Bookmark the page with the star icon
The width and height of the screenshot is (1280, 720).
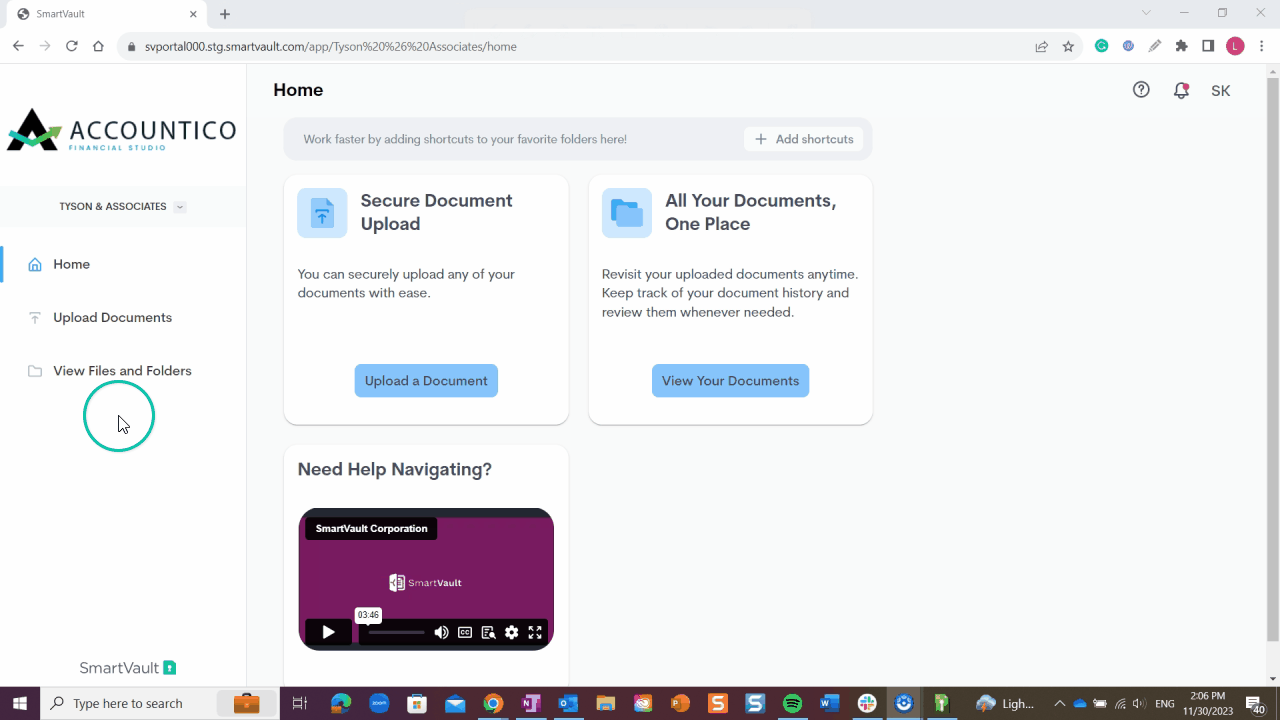(x=1068, y=46)
